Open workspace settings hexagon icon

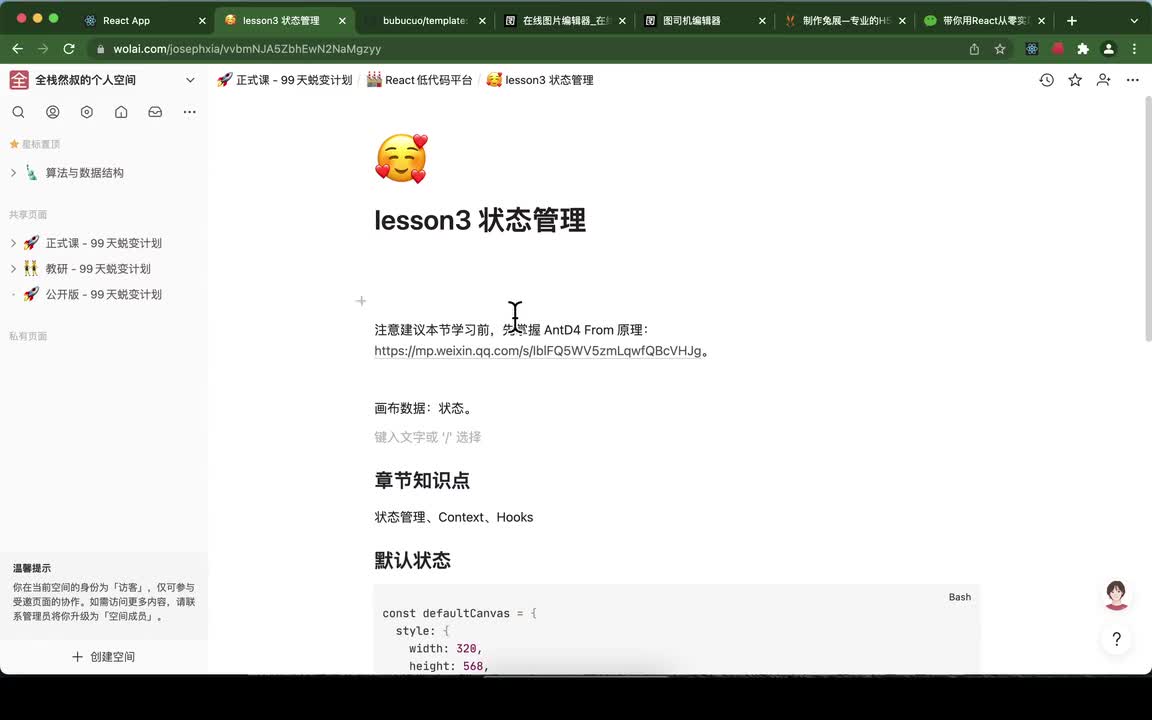pyautogui.click(x=87, y=112)
